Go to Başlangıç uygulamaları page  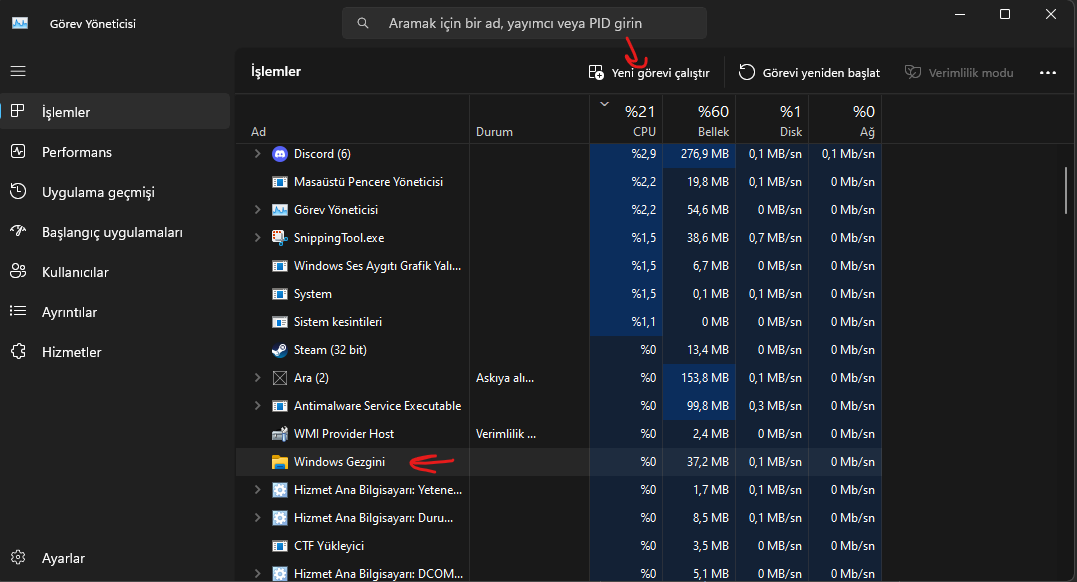pos(115,232)
